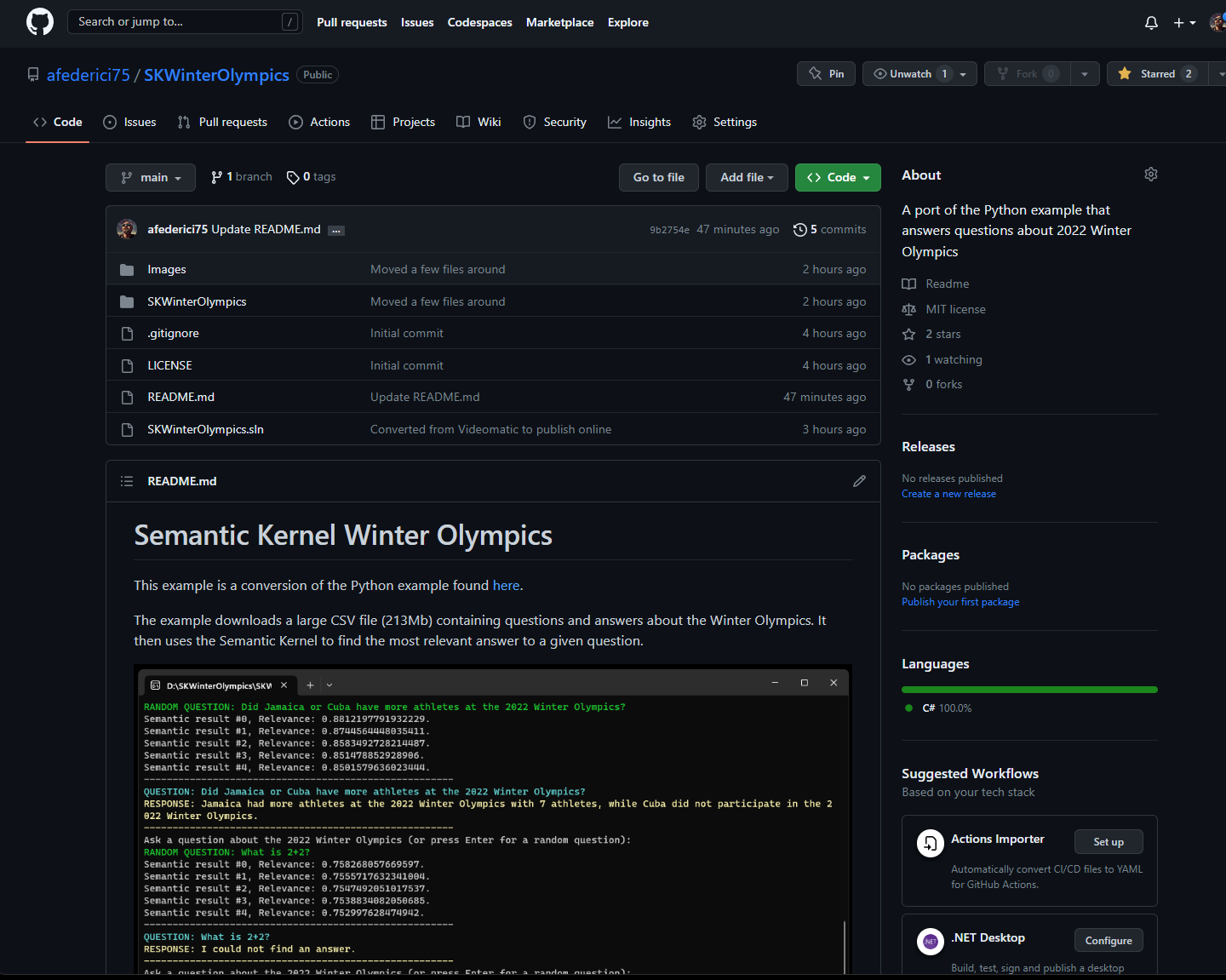Open Marketplace in top navigation
Image resolution: width=1226 pixels, height=980 pixels.
pyautogui.click(x=559, y=23)
